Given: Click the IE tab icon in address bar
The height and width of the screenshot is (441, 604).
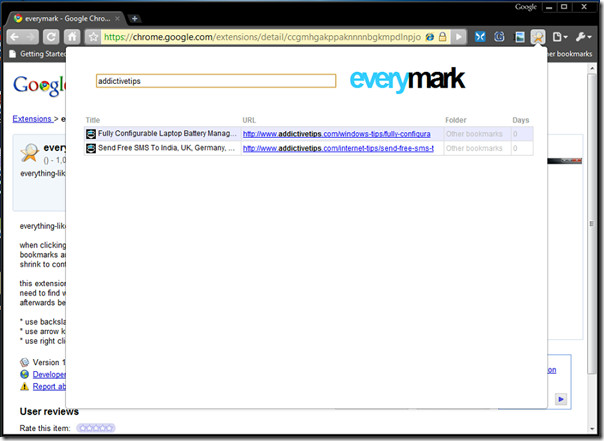Looking at the screenshot, I should (430, 37).
